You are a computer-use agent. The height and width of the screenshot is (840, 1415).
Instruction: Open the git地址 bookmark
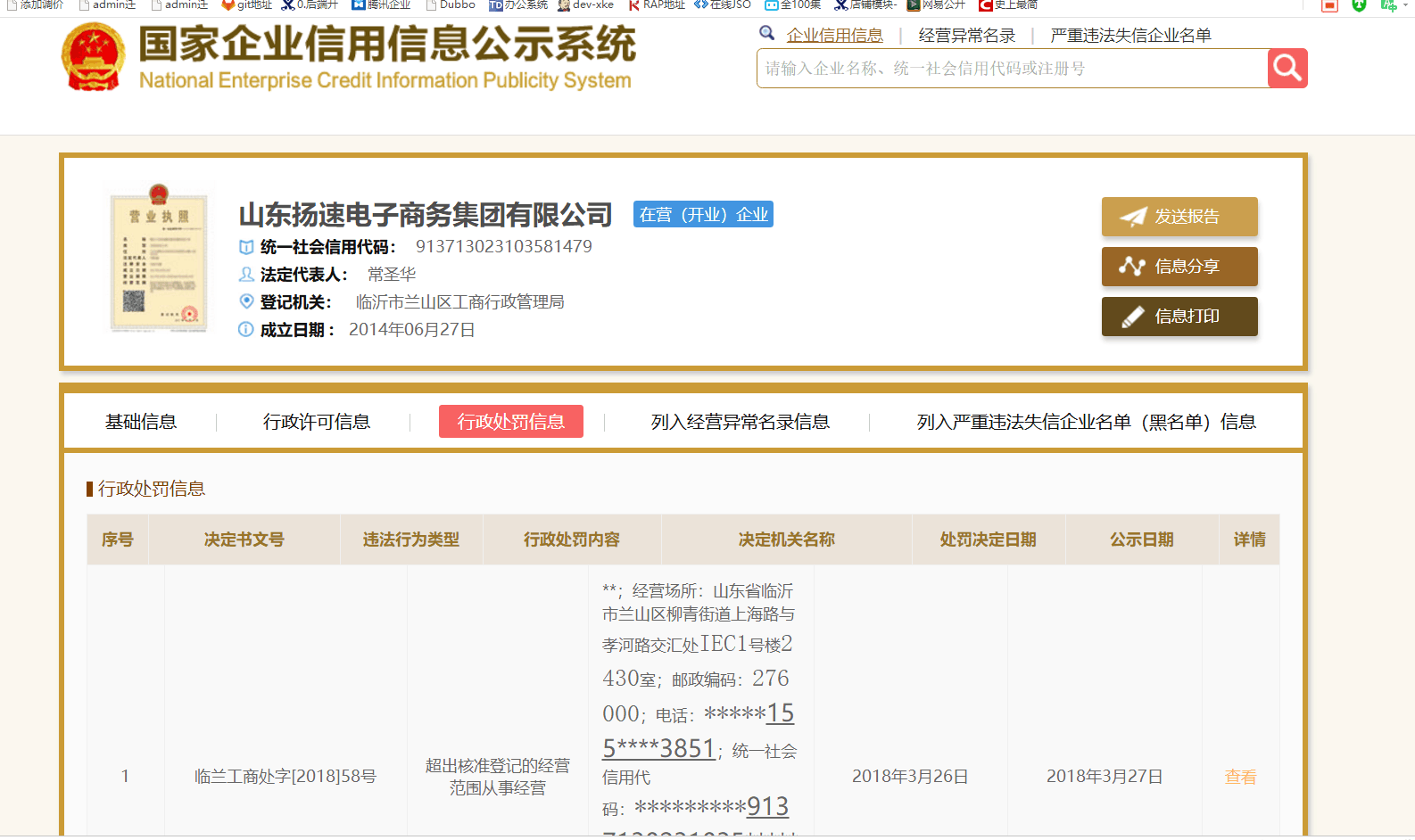point(247,4)
